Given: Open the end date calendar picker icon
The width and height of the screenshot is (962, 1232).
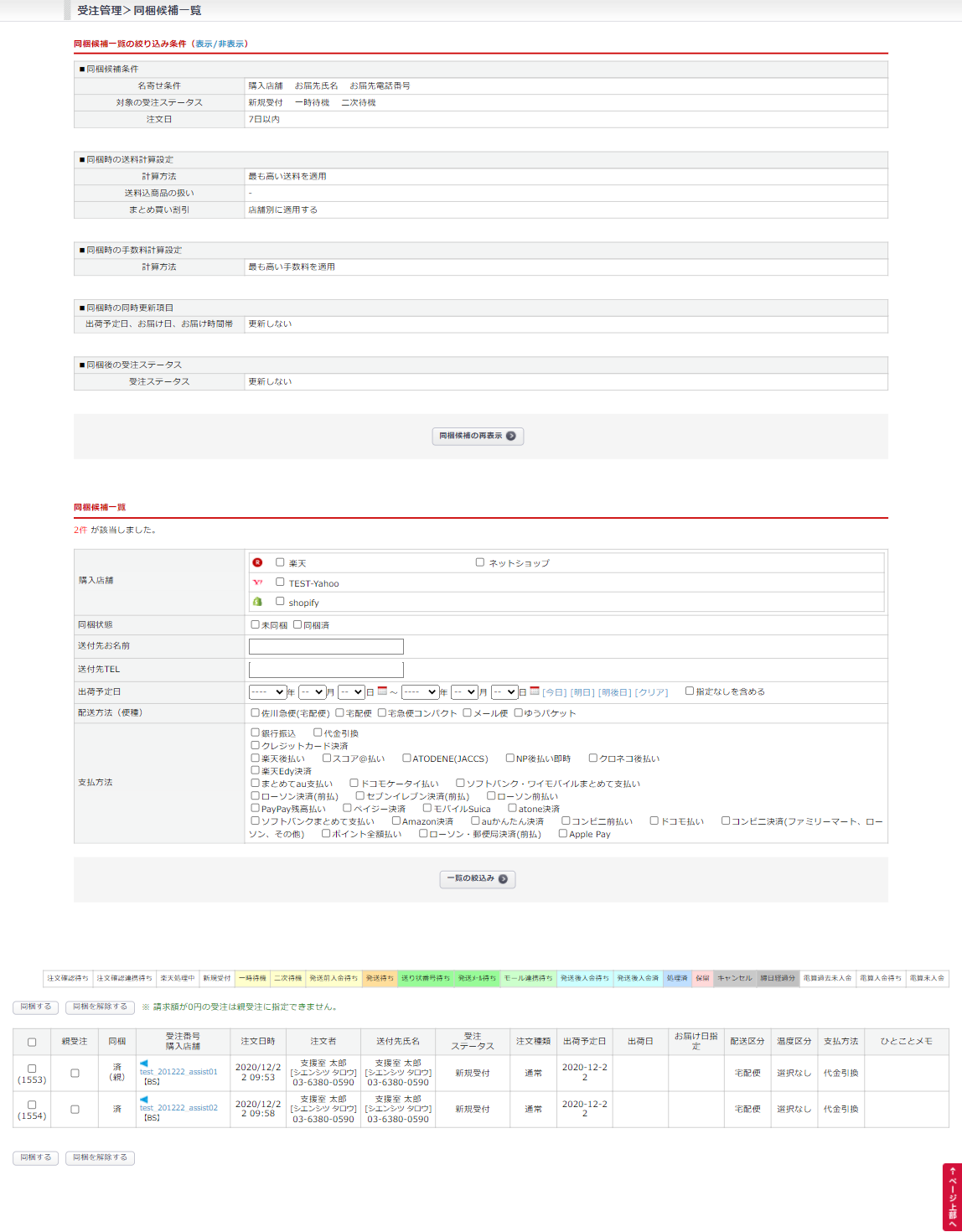Looking at the screenshot, I should point(535,691).
